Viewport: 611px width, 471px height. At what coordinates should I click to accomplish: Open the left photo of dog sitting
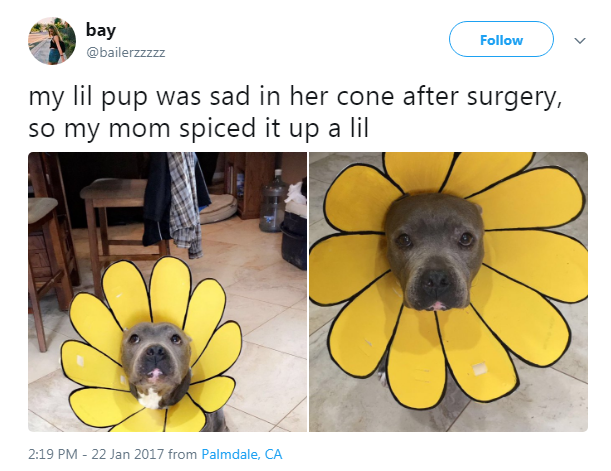pos(168,292)
